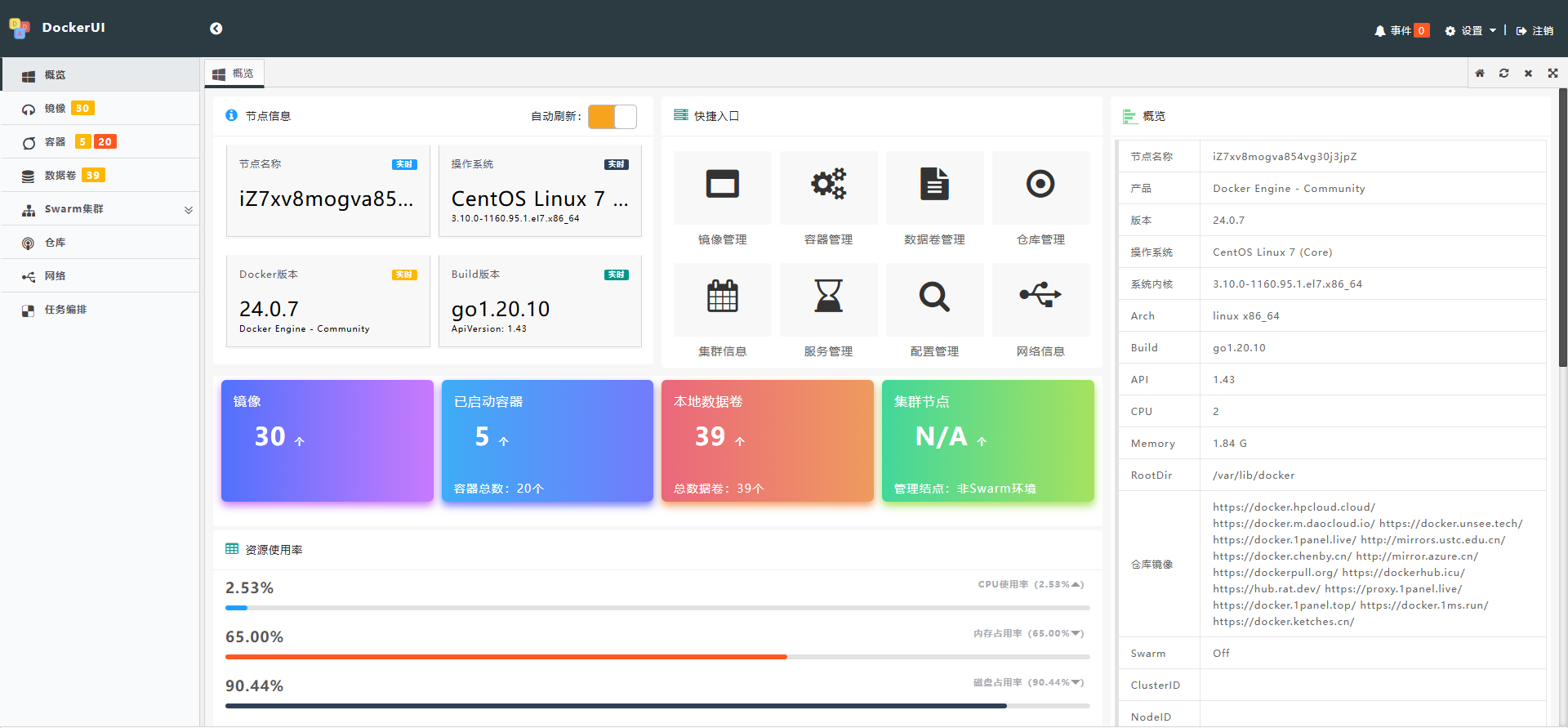The width and height of the screenshot is (1568, 728).
Task: Select 容器 in the sidebar
Action: pyautogui.click(x=56, y=142)
